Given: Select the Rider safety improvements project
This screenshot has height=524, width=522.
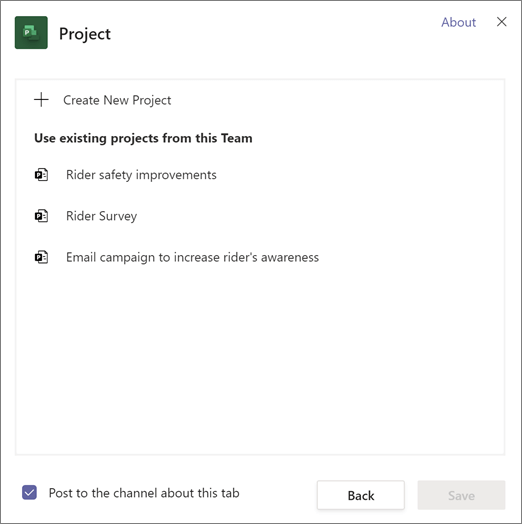Looking at the screenshot, I should (x=141, y=175).
